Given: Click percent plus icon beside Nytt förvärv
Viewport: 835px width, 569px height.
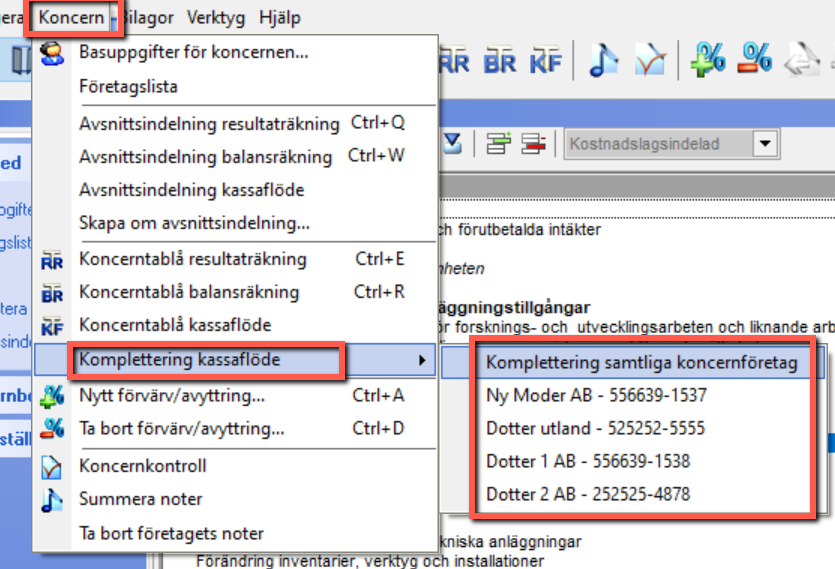Looking at the screenshot, I should [52, 396].
